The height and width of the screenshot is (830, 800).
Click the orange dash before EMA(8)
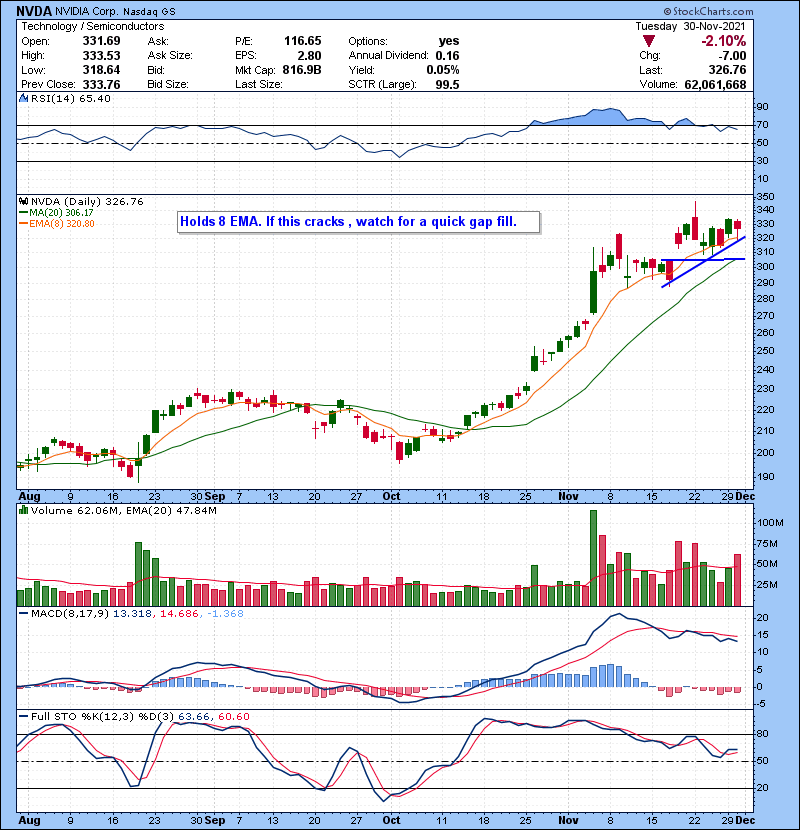point(23,223)
